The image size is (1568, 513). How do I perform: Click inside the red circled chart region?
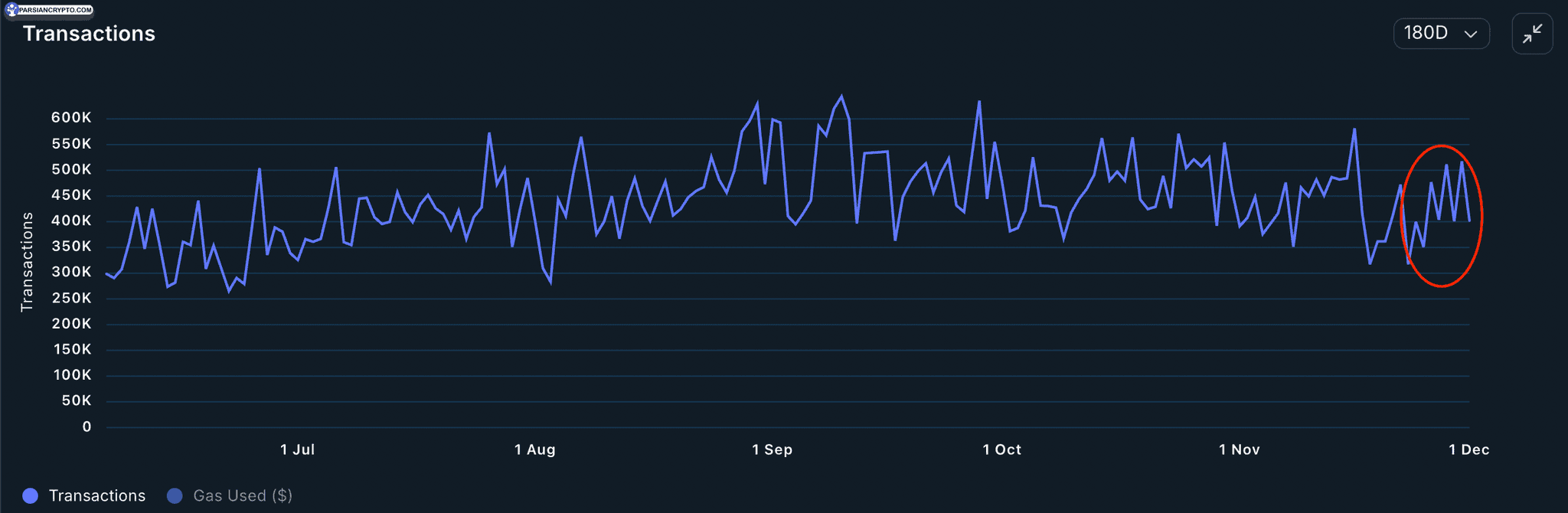click(x=1442, y=216)
